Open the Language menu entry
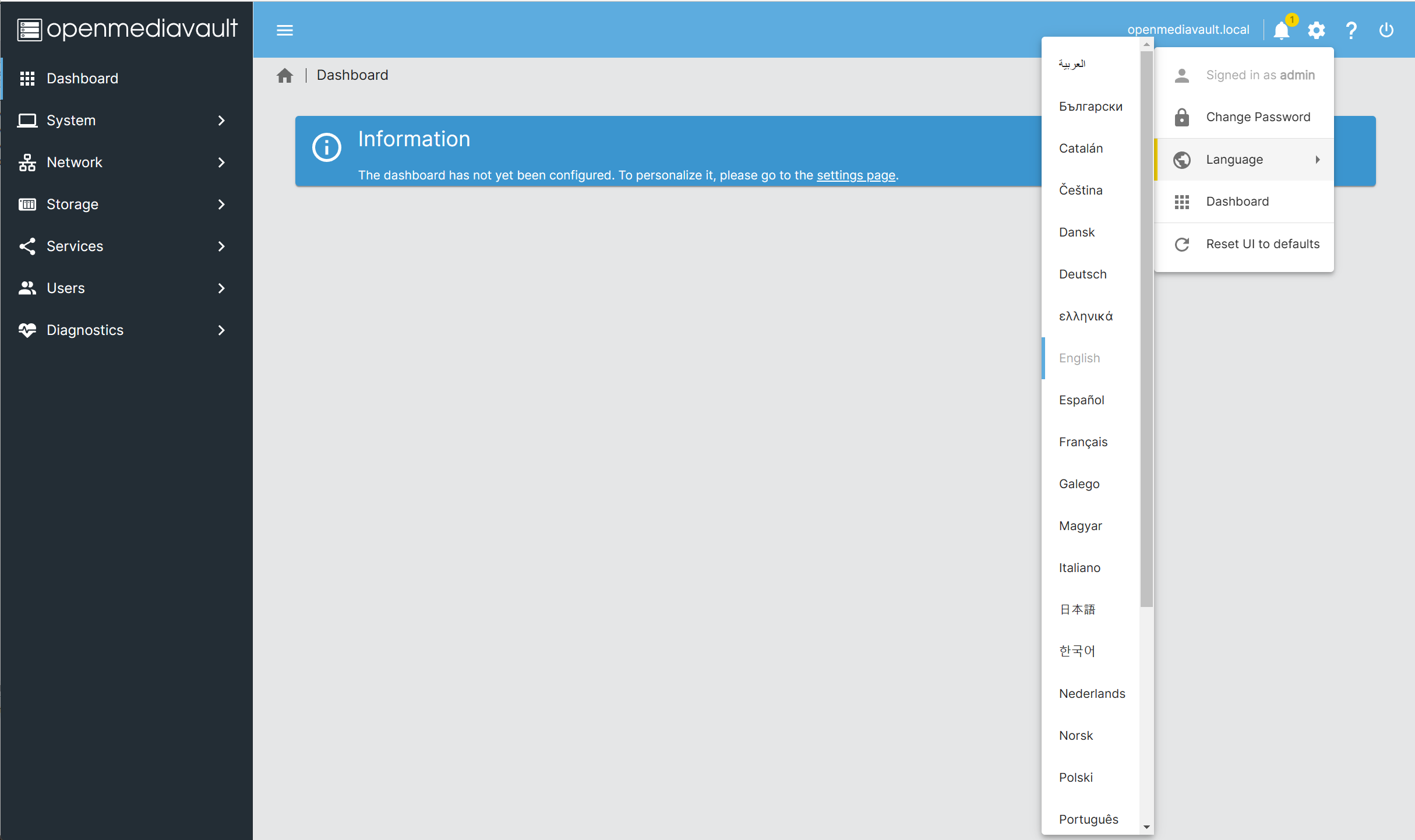 point(1244,160)
